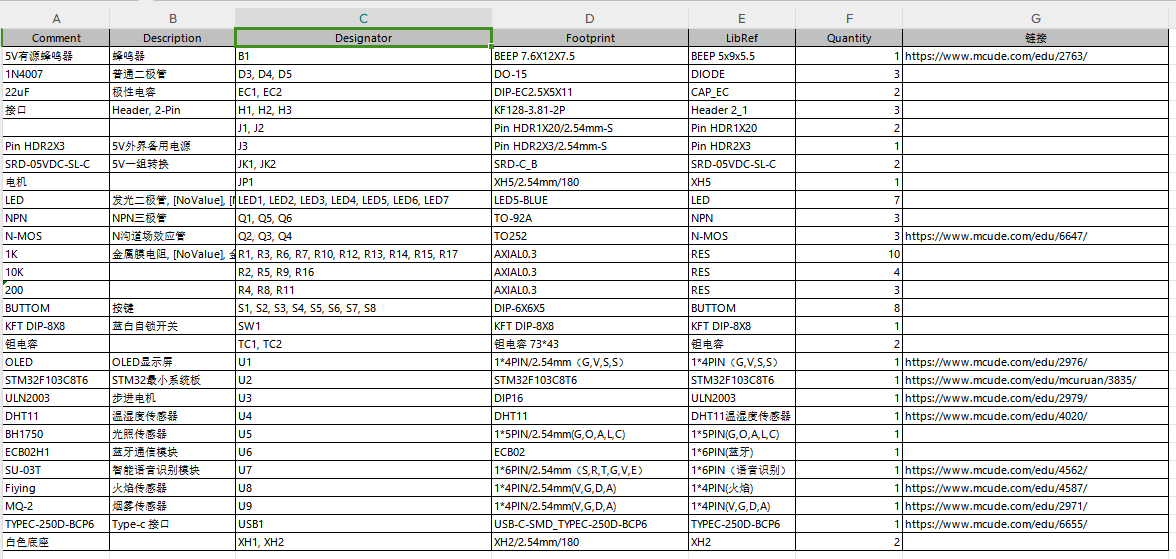
Task: Select the TO-92A footprint cell
Action: [513, 218]
